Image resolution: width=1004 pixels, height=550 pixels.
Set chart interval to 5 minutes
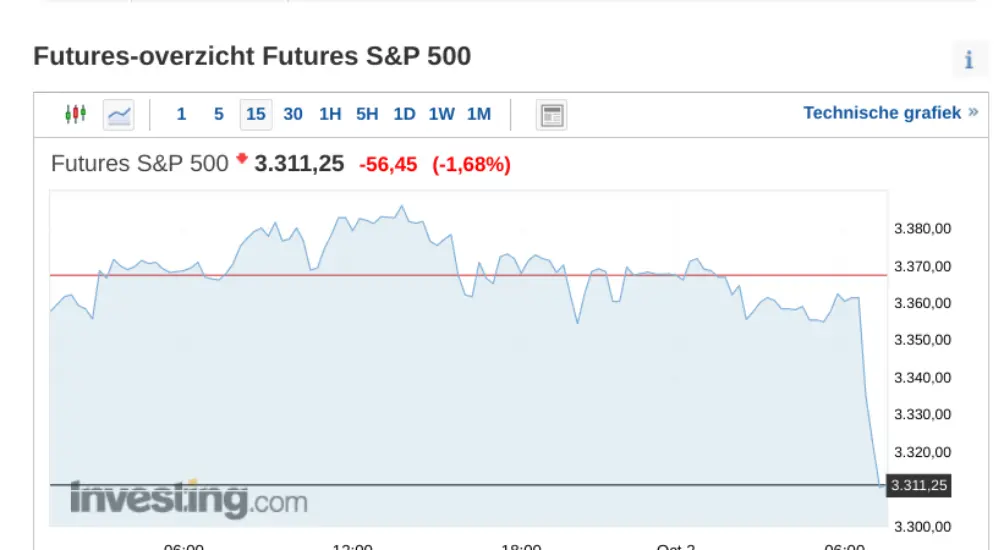click(x=218, y=115)
